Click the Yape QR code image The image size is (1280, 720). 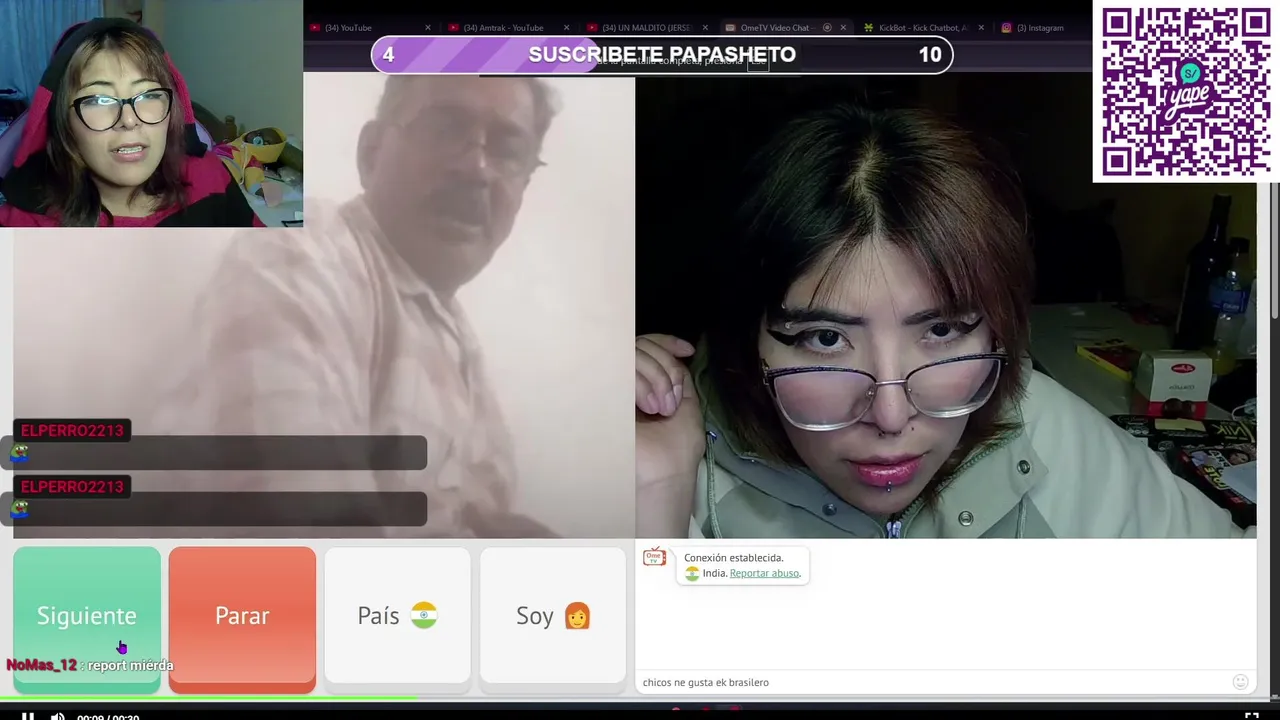coord(1186,91)
